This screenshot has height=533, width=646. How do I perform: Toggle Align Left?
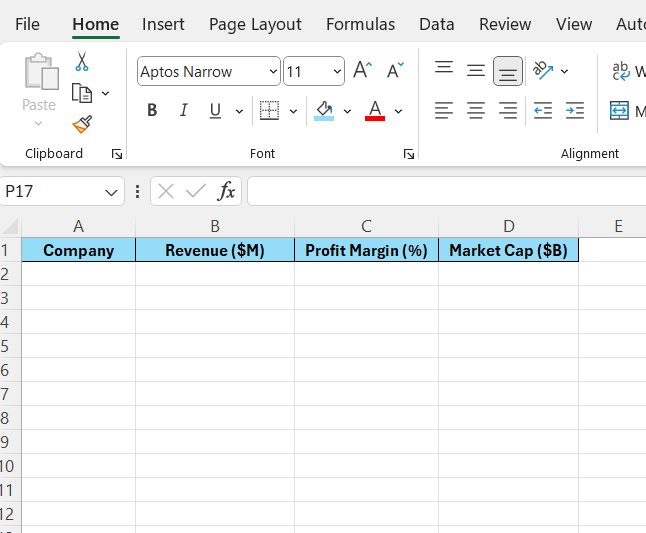coord(444,110)
